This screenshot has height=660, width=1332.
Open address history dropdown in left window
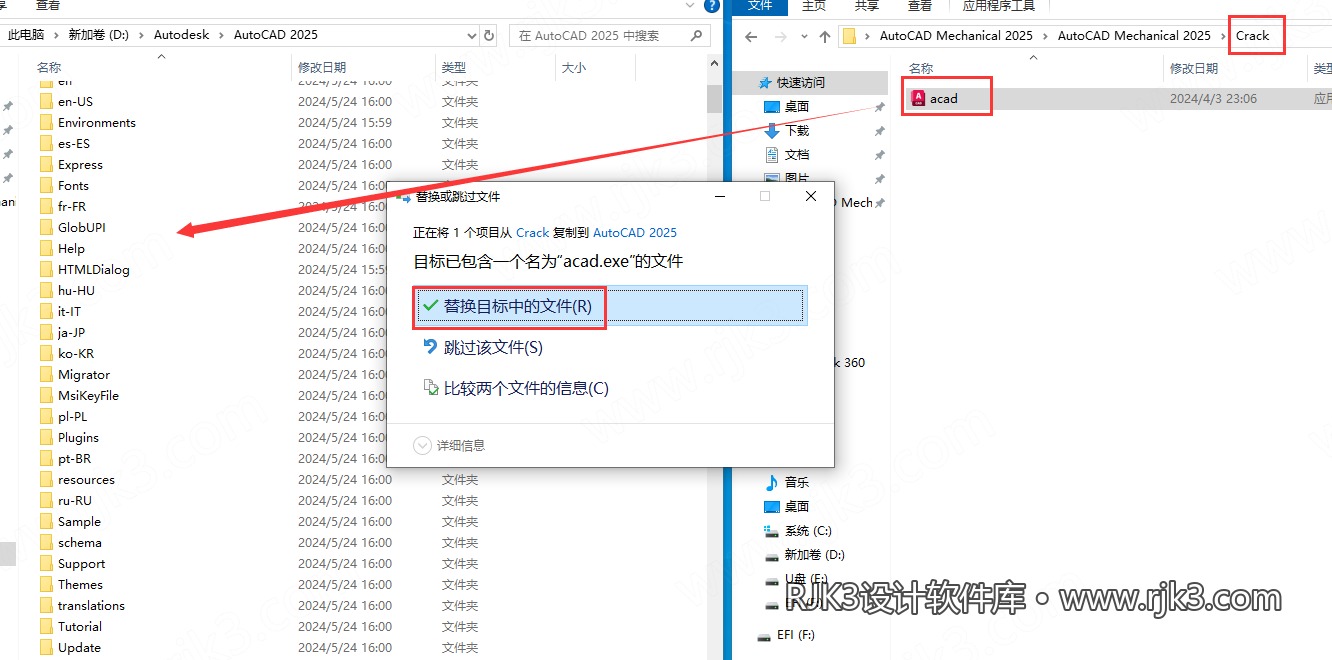[x=472, y=35]
